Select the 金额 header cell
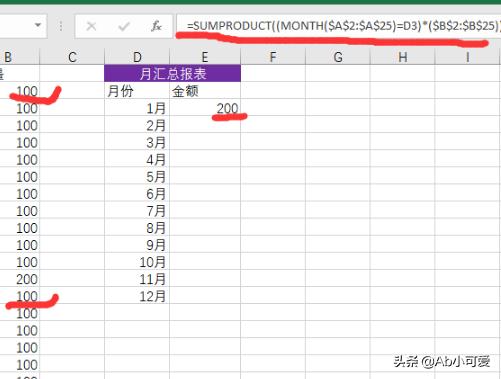501x379 pixels. tap(205, 90)
